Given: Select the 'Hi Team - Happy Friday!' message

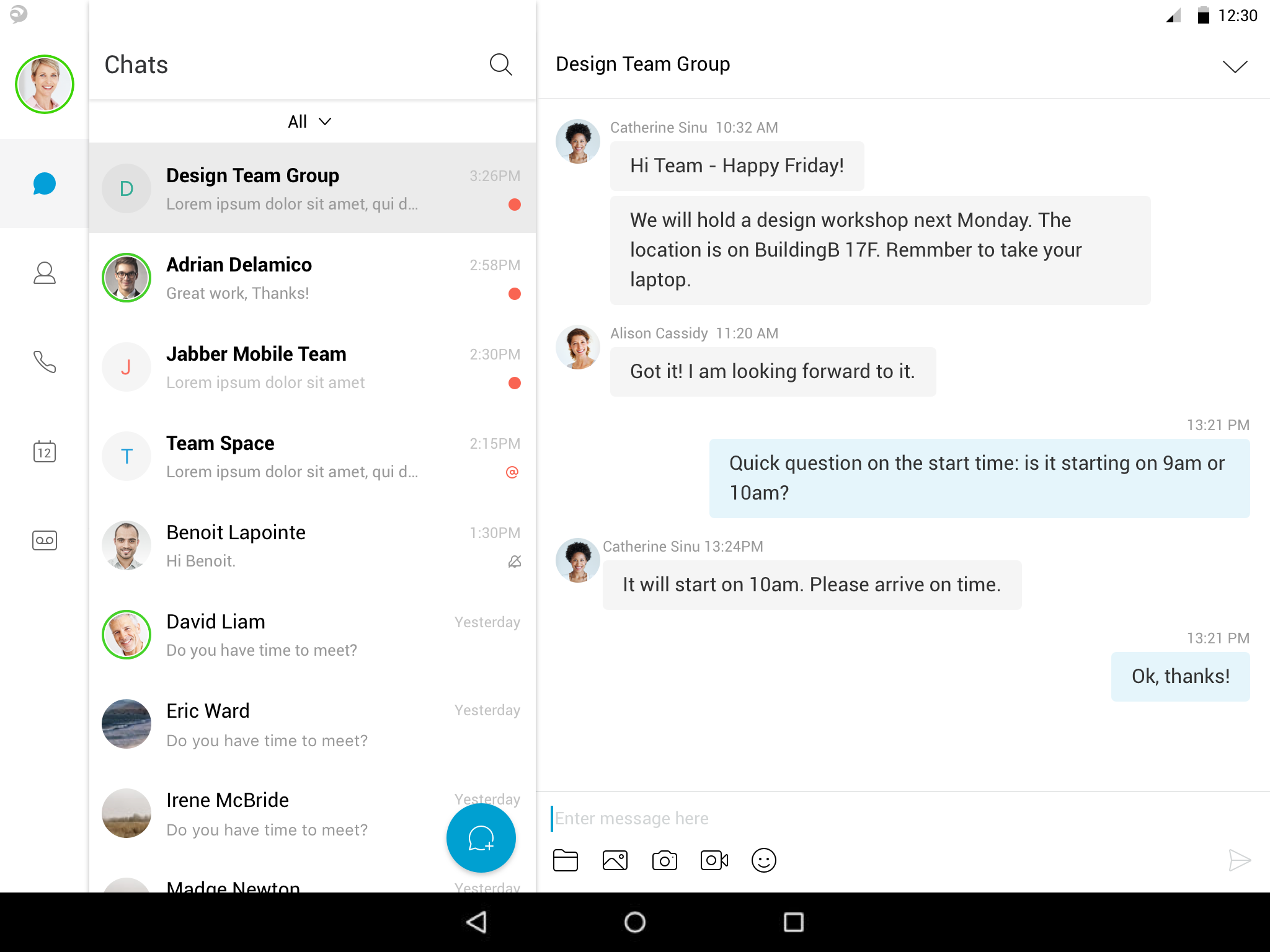Looking at the screenshot, I should (x=737, y=166).
